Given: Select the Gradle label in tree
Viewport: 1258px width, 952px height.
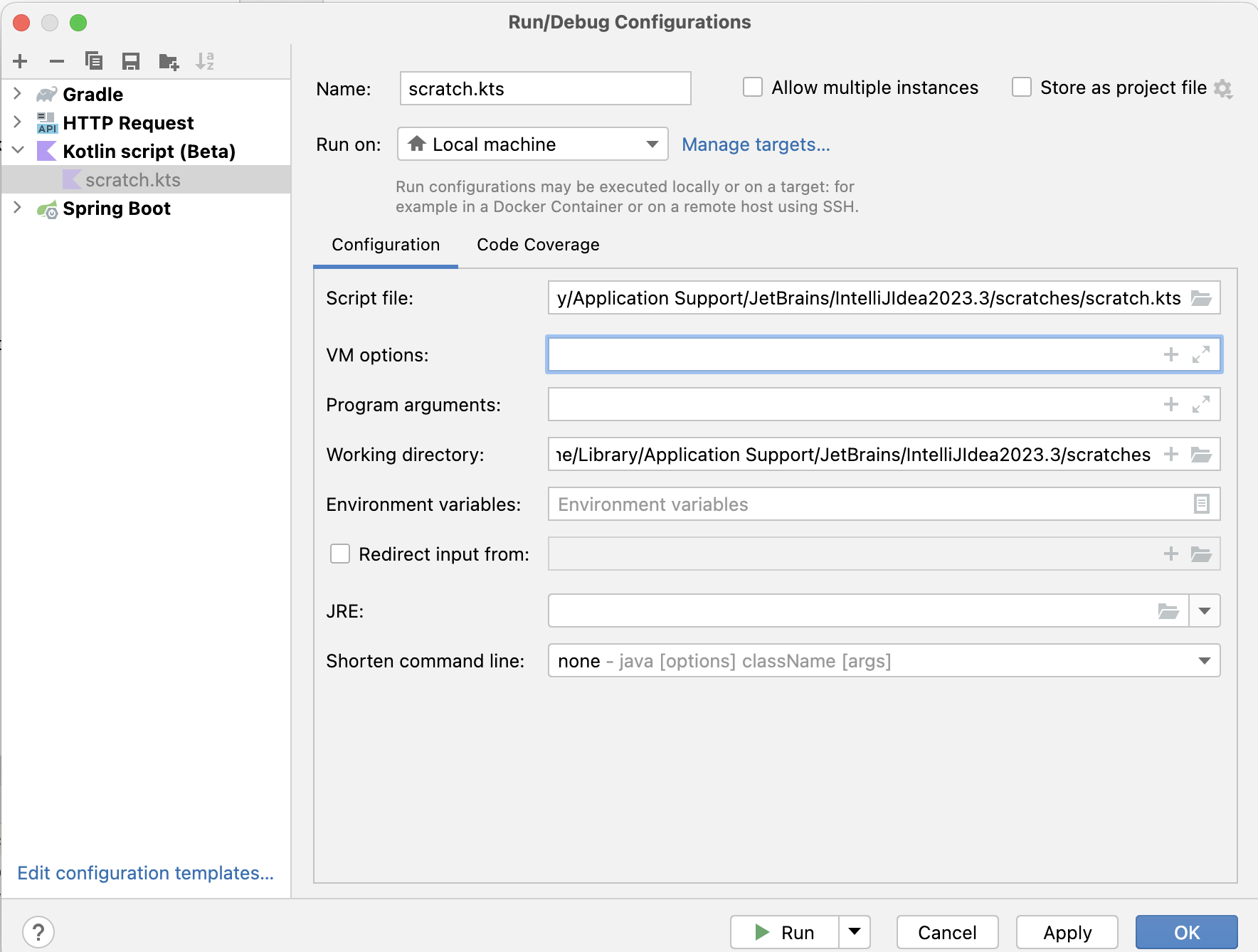Looking at the screenshot, I should click(x=92, y=94).
